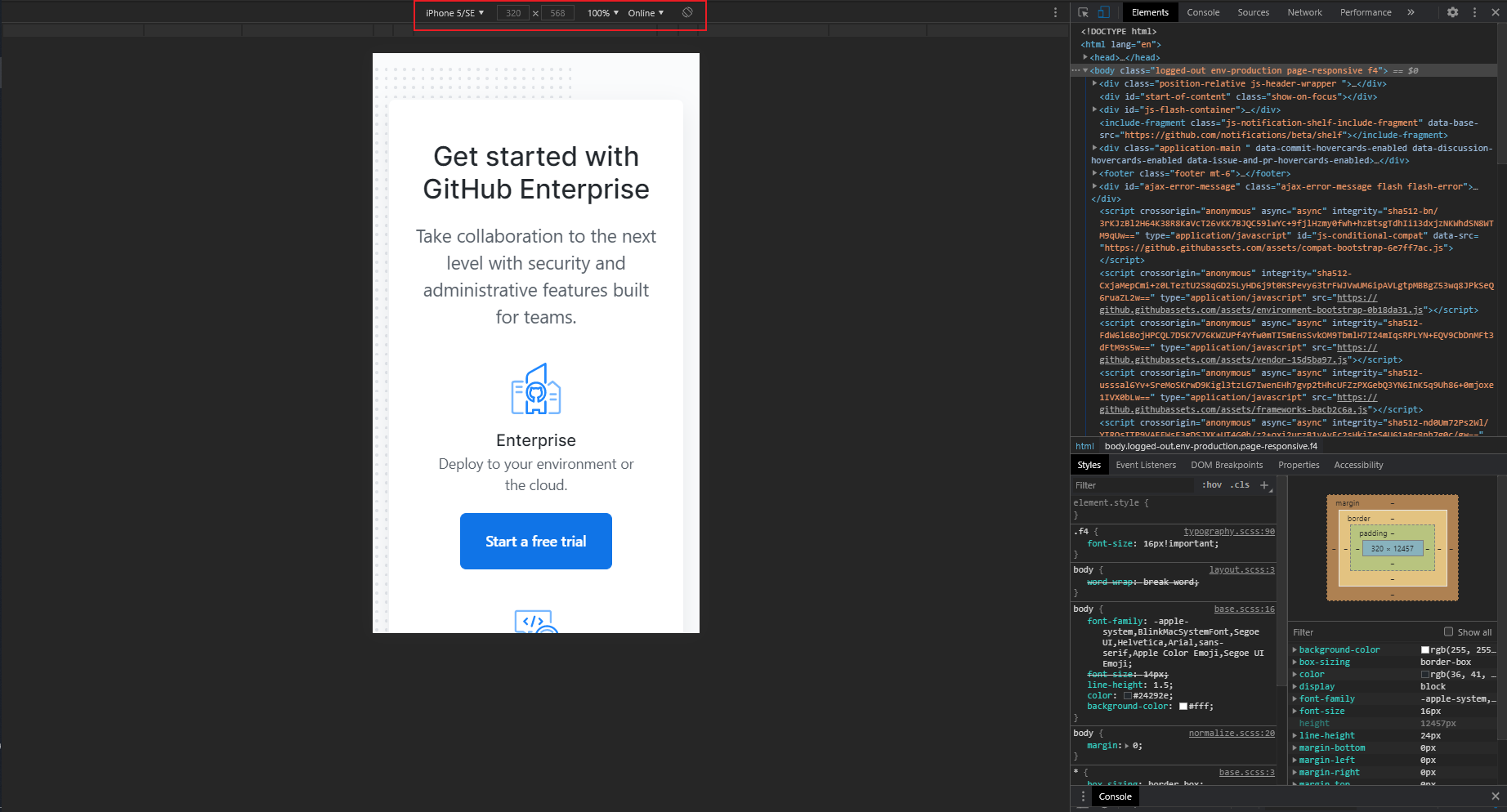
Task: Open the 100% zoom dropdown
Action: [x=603, y=13]
